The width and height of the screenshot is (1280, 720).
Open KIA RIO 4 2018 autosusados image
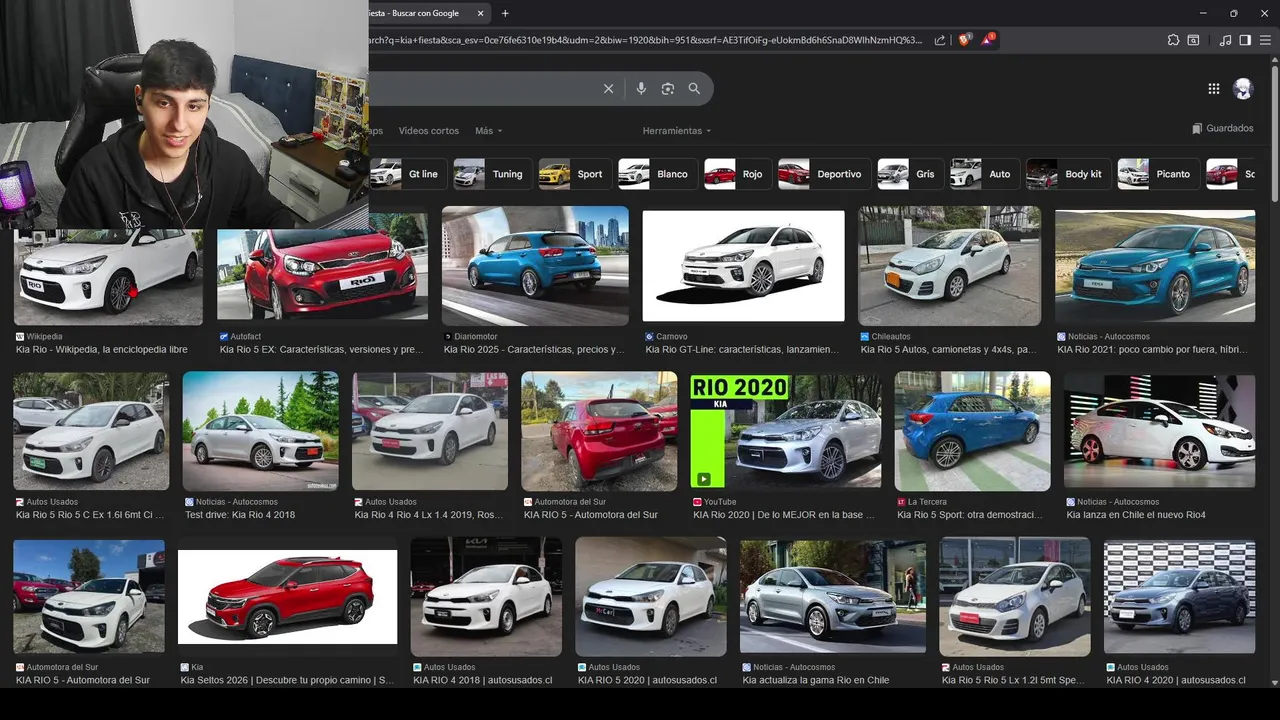pyautogui.click(x=486, y=597)
